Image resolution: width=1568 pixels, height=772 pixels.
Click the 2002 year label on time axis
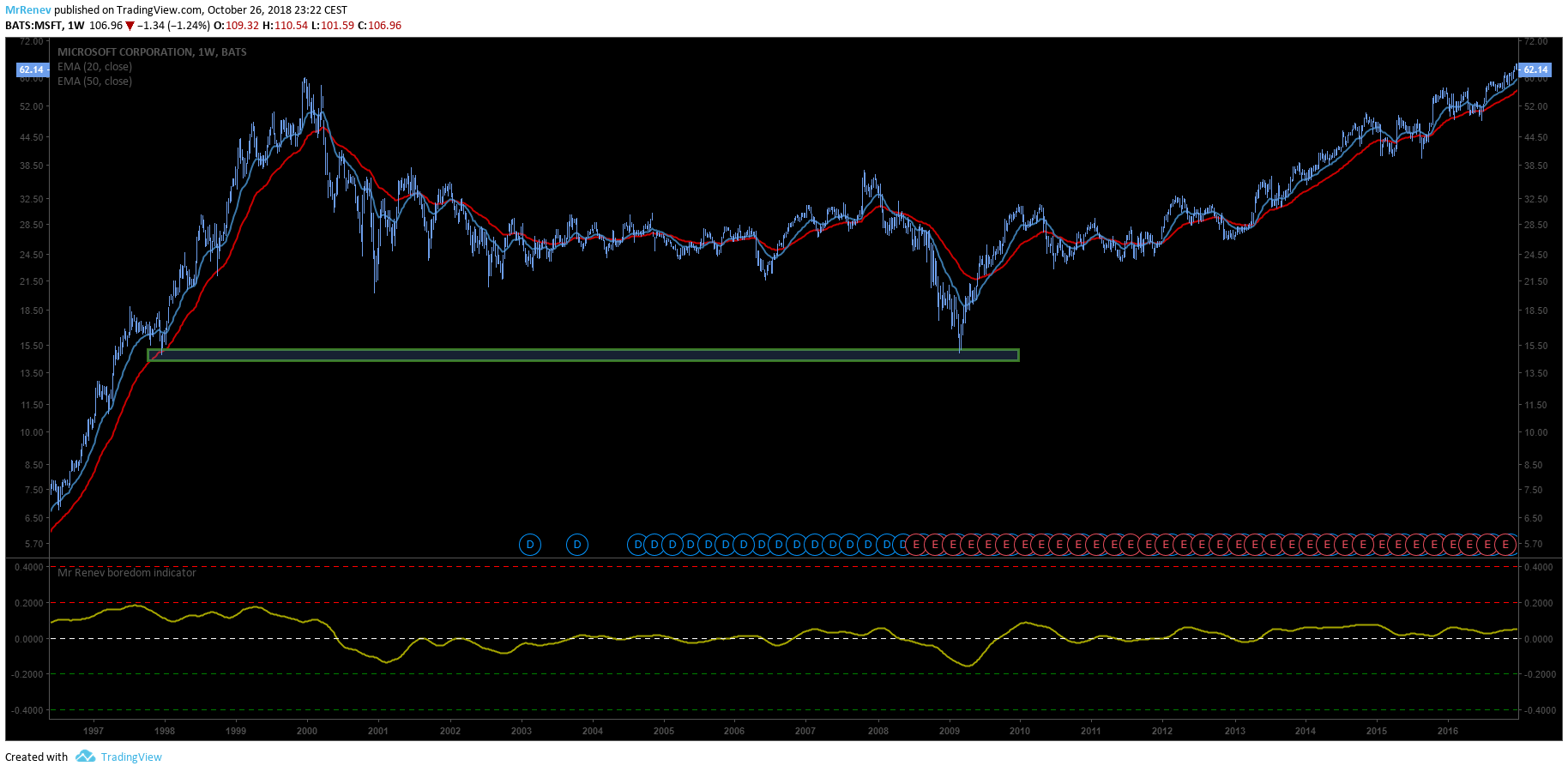click(450, 731)
